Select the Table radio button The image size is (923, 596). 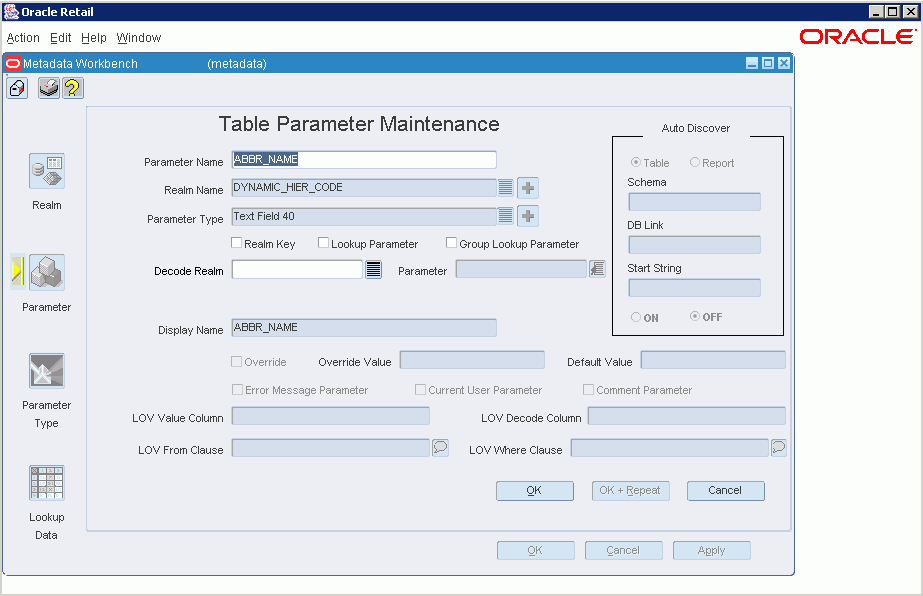pyautogui.click(x=636, y=162)
